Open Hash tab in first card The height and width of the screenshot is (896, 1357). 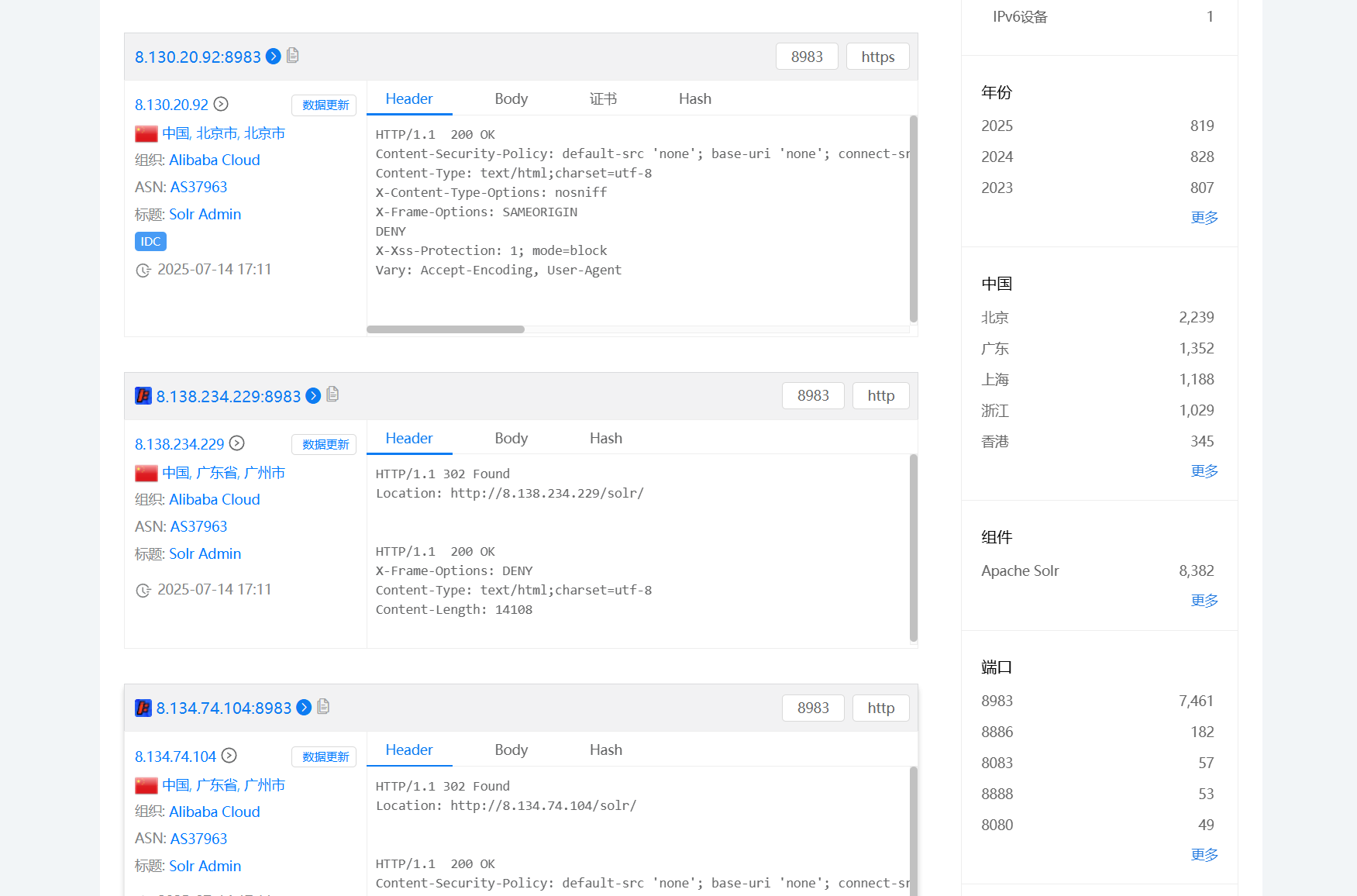click(695, 99)
